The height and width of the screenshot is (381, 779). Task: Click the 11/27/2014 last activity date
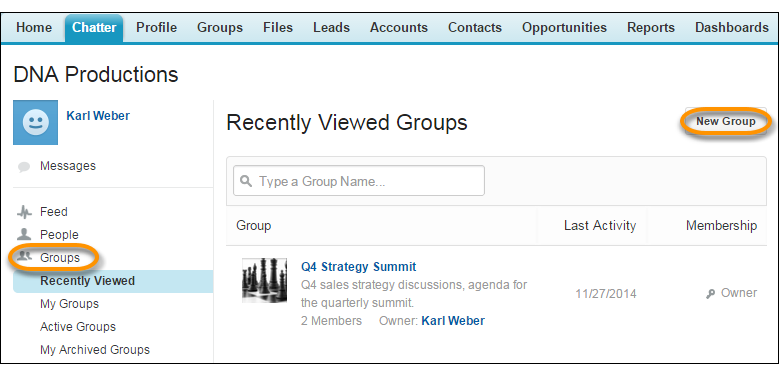click(606, 294)
